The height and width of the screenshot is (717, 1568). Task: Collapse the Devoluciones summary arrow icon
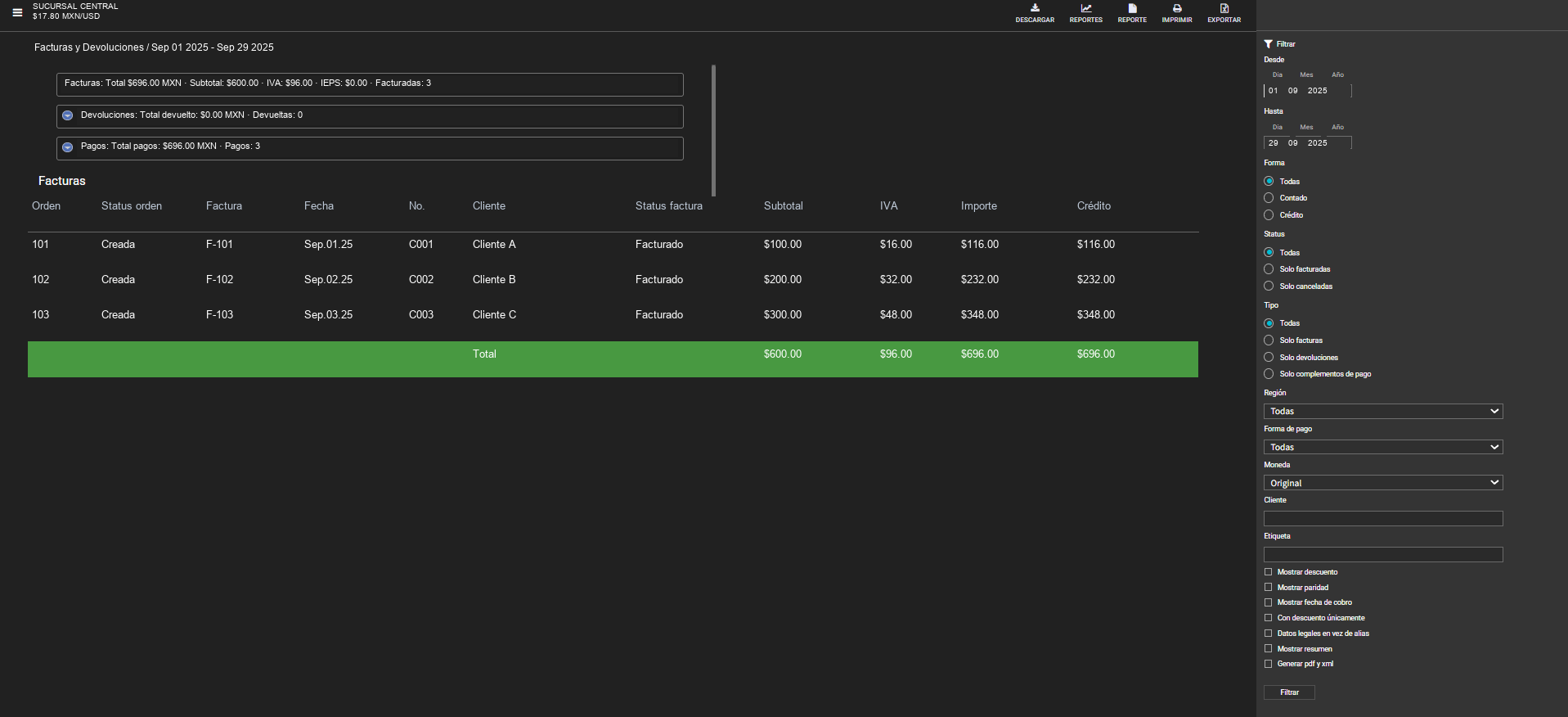(x=68, y=115)
